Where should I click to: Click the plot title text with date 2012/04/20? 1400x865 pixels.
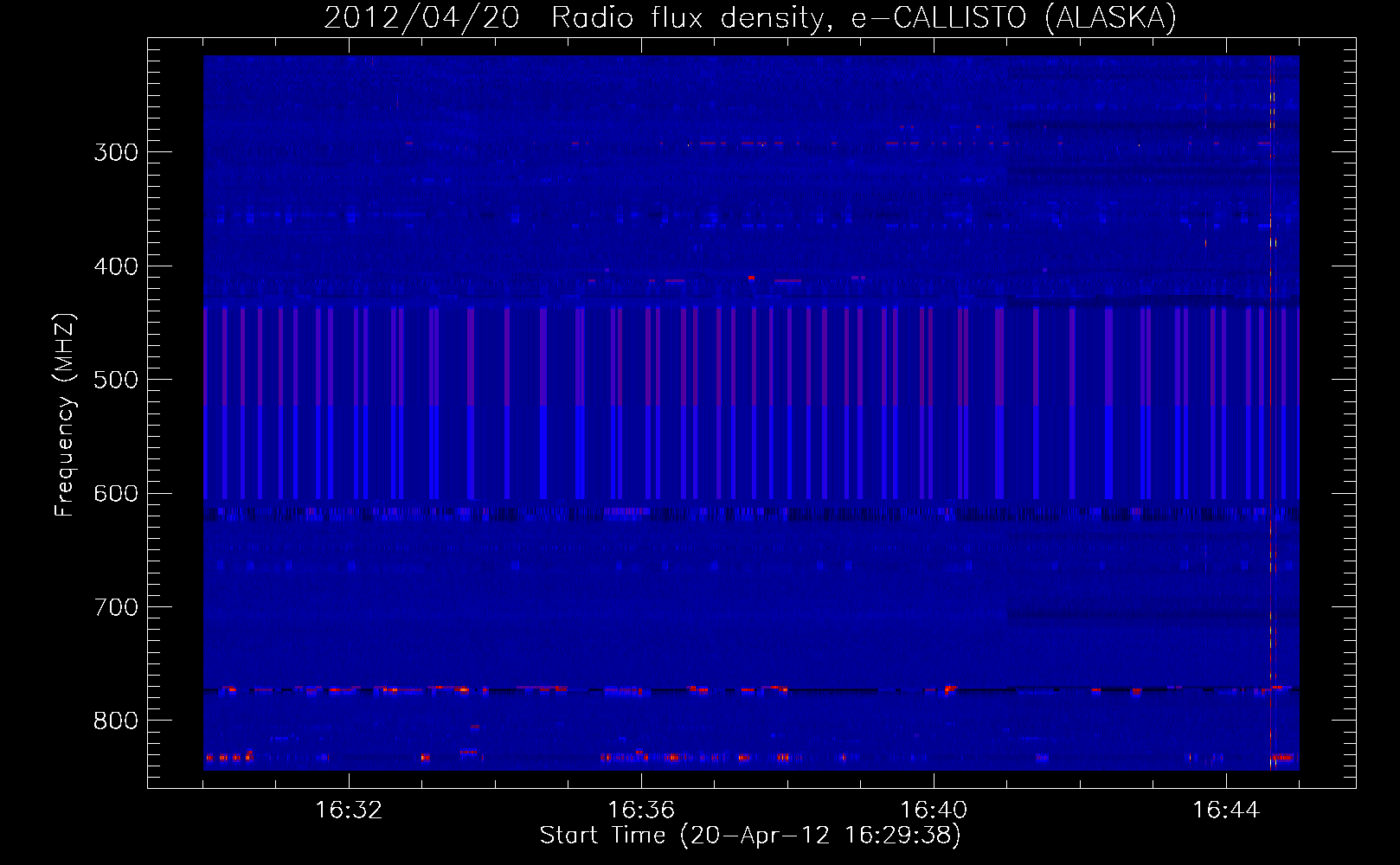[x=750, y=18]
